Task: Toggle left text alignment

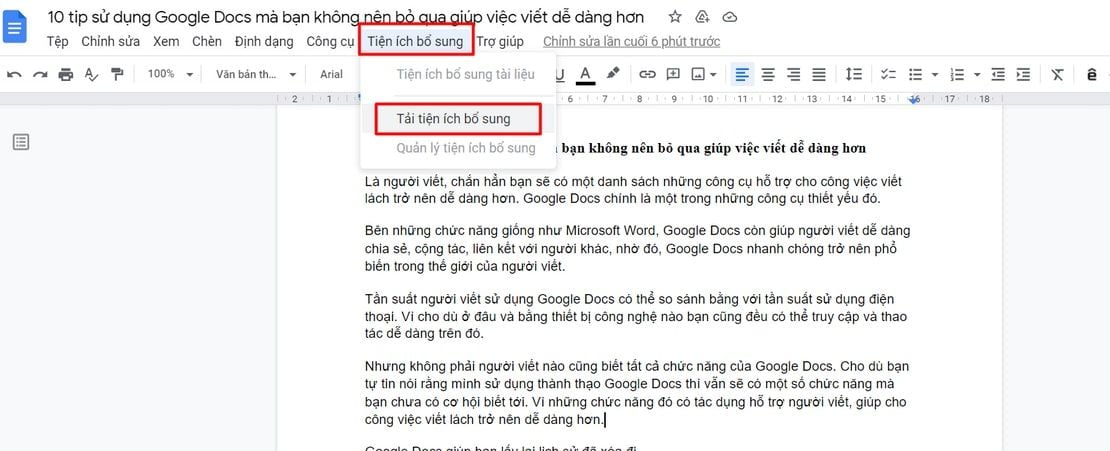Action: [742, 74]
